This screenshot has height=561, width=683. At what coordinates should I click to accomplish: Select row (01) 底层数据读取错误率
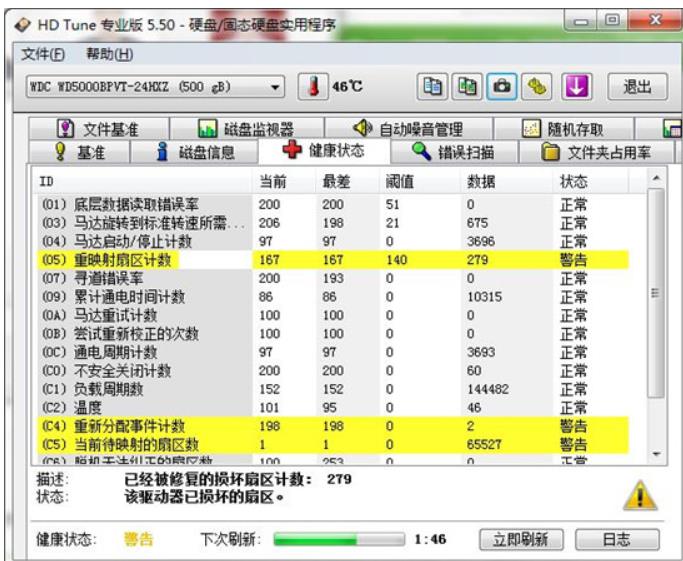(333, 204)
